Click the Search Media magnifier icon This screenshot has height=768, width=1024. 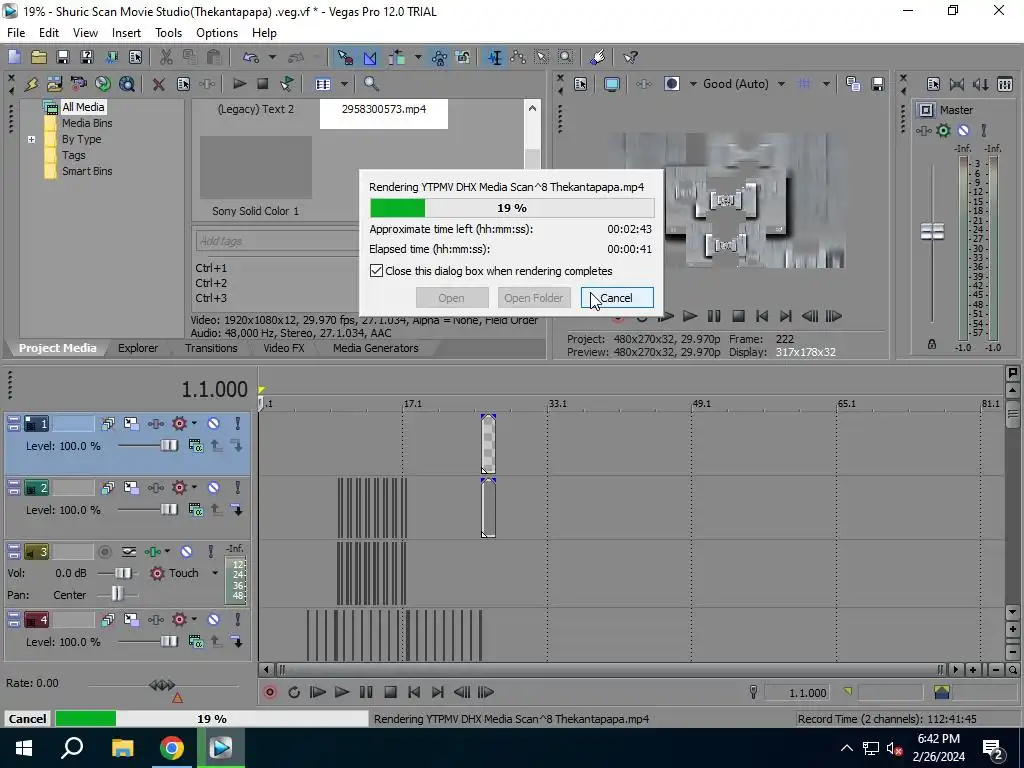(x=371, y=84)
